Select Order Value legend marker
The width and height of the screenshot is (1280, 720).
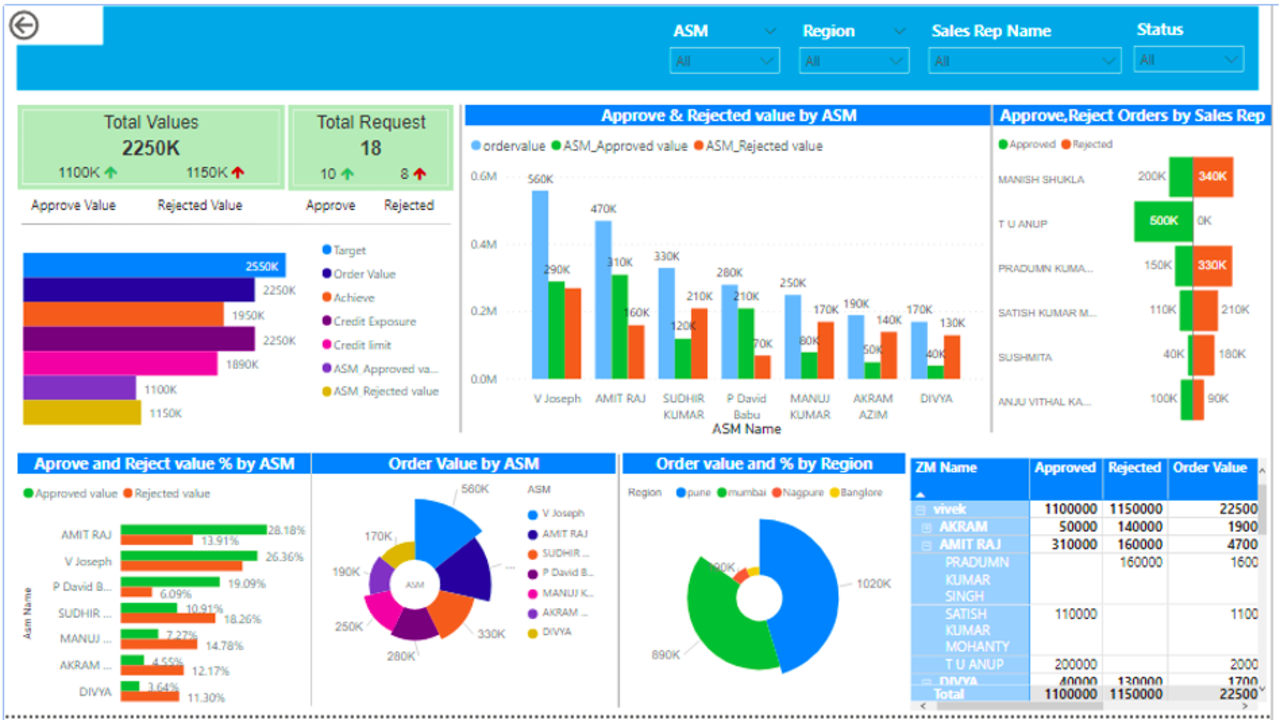[327, 273]
